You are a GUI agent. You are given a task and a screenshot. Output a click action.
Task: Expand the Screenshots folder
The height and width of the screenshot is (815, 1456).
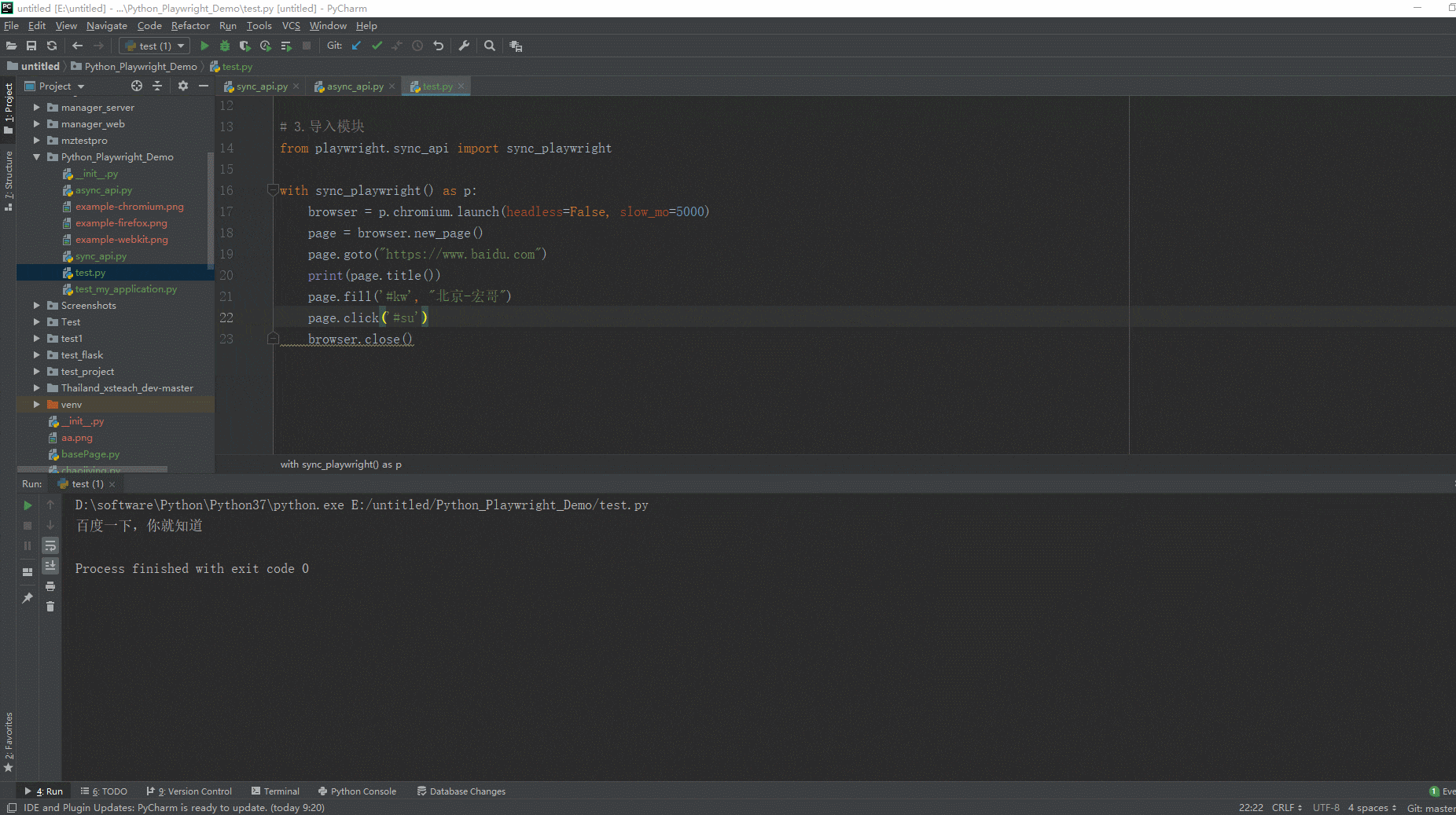point(36,306)
